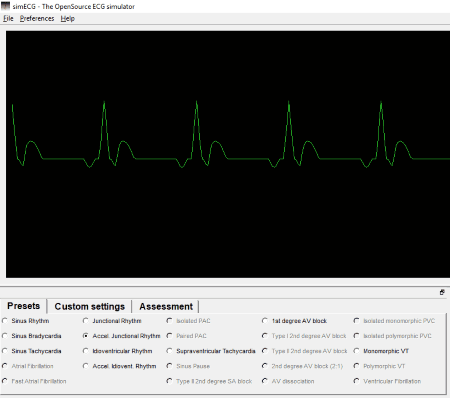Select the Supraventricular Tachycardia preset

pyautogui.click(x=211, y=351)
